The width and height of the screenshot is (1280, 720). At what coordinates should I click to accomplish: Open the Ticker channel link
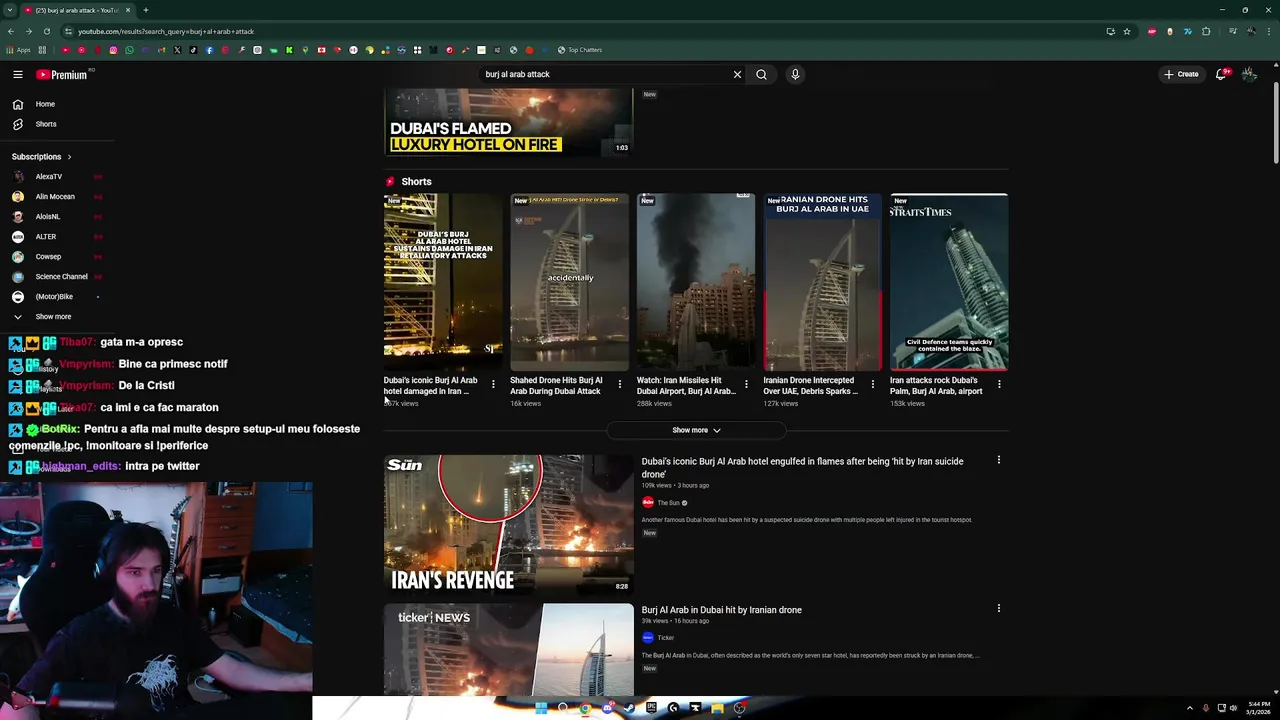point(665,638)
